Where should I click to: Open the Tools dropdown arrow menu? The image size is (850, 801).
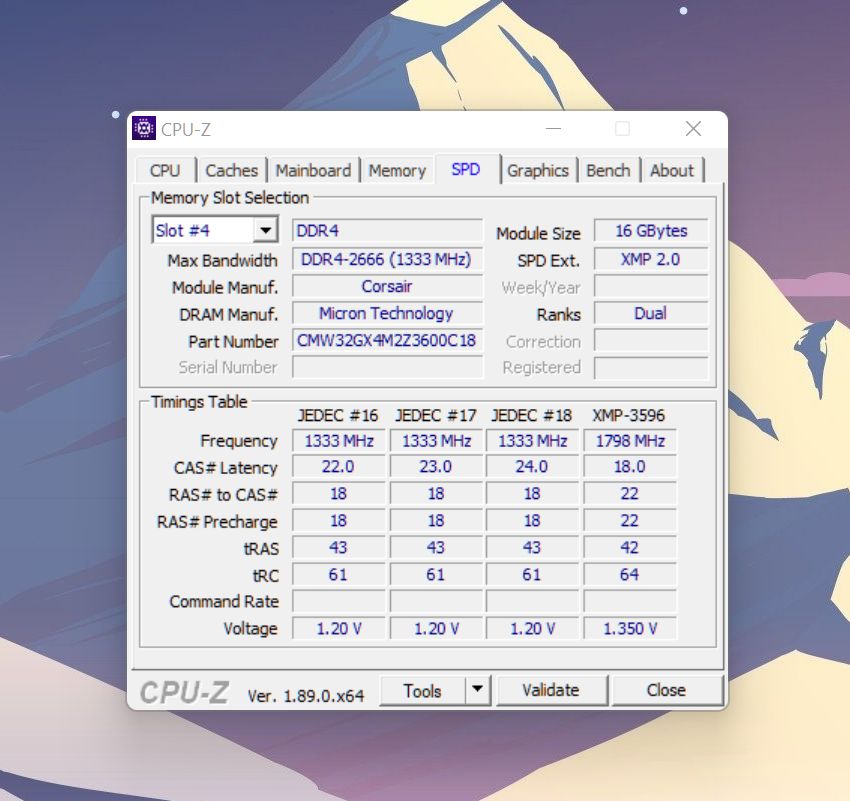478,690
